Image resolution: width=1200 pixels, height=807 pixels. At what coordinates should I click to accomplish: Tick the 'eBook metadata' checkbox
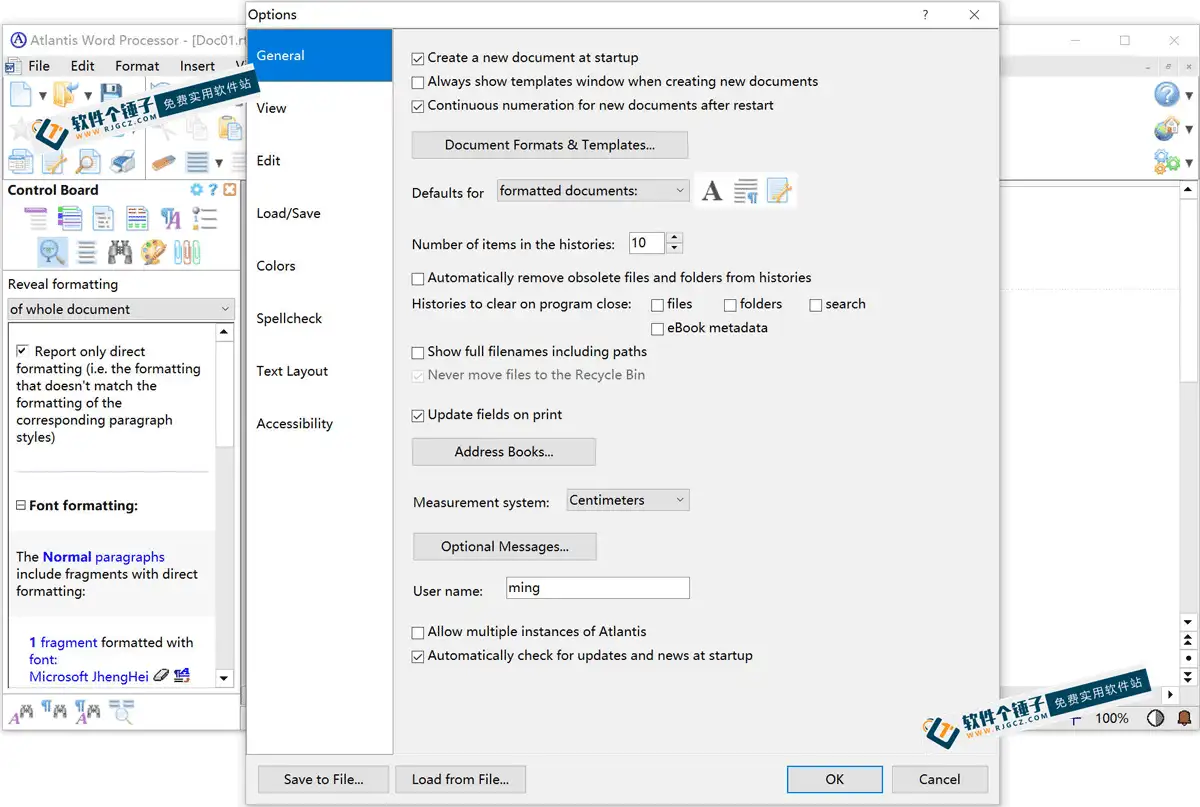point(657,329)
